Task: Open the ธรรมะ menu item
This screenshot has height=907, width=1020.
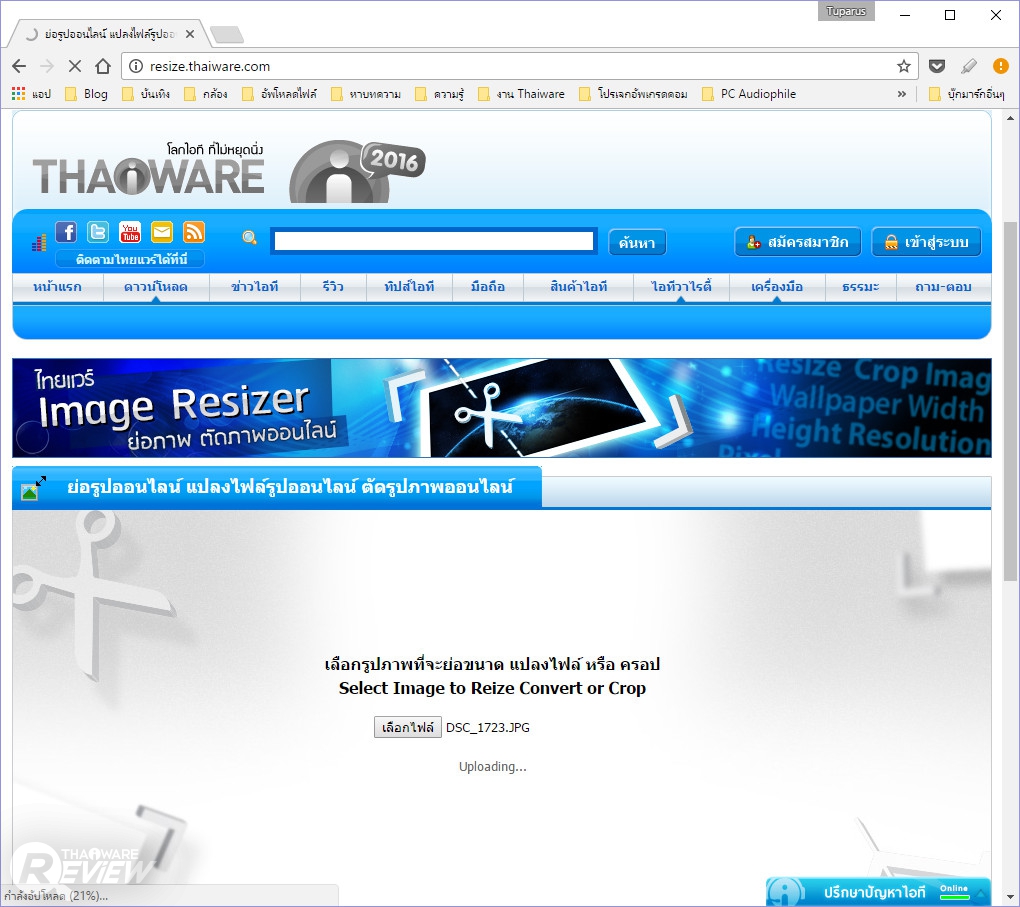Action: (861, 287)
